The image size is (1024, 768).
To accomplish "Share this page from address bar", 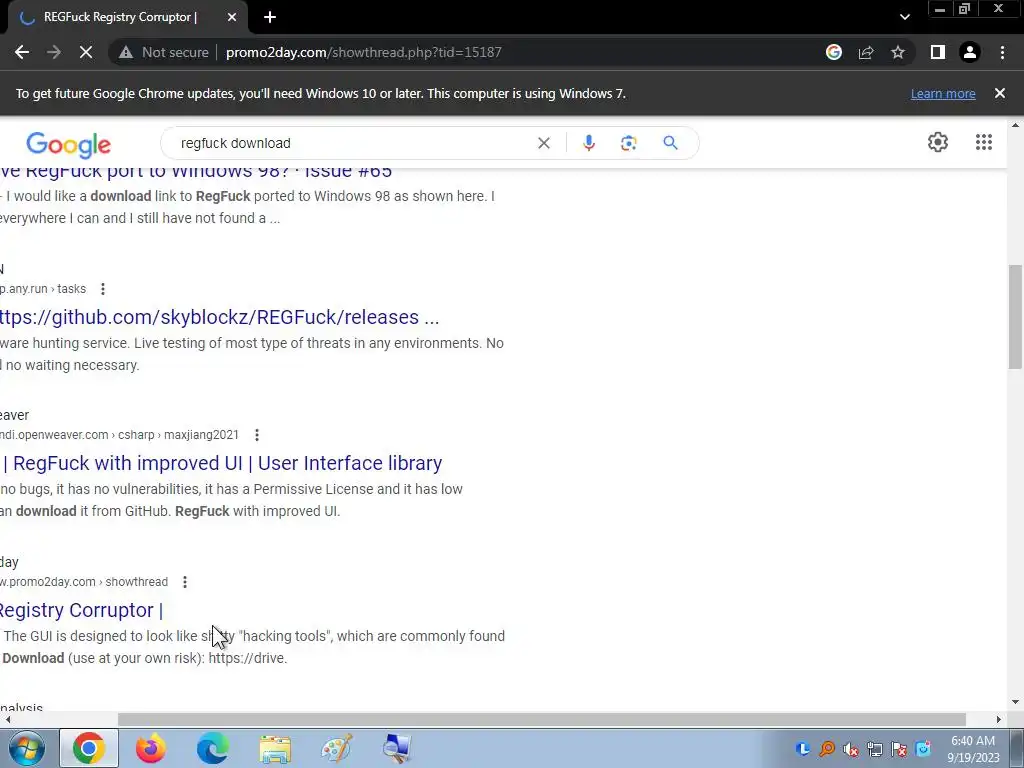I will [x=866, y=52].
